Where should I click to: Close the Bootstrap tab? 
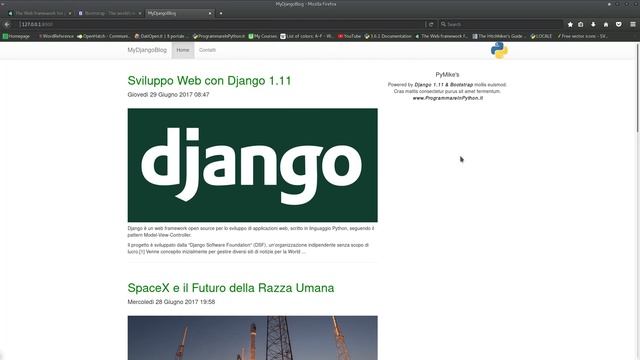point(140,13)
